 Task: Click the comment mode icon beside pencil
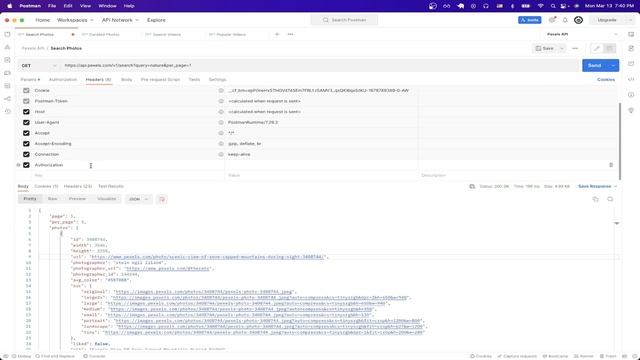tap(609, 49)
